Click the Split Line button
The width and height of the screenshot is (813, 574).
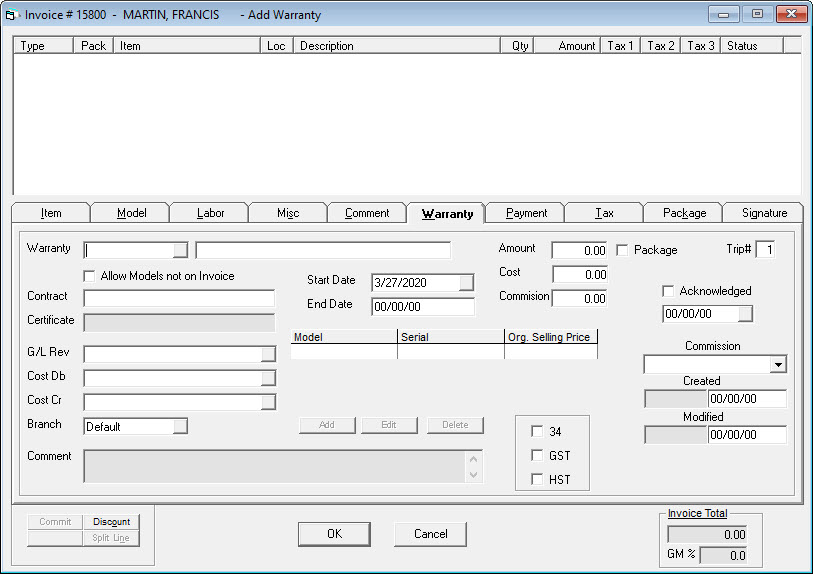111,538
